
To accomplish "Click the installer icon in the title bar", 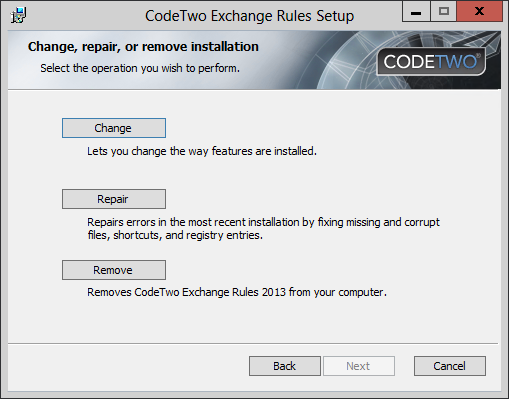I will pos(18,16).
